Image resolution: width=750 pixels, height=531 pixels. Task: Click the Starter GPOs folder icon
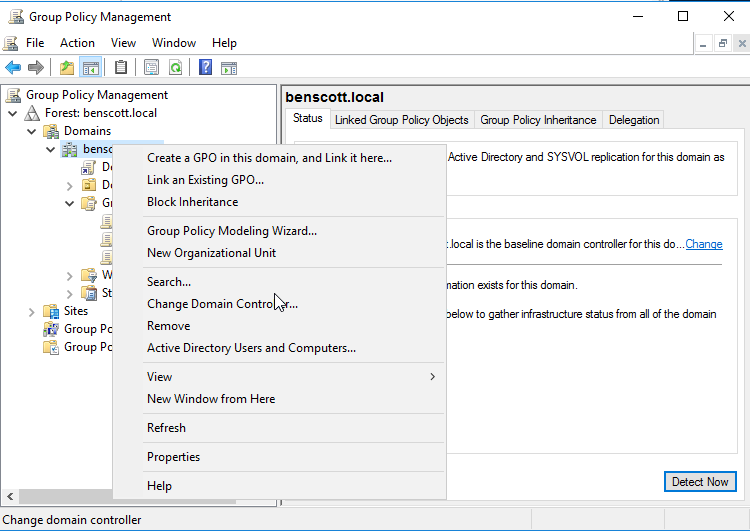[x=89, y=293]
